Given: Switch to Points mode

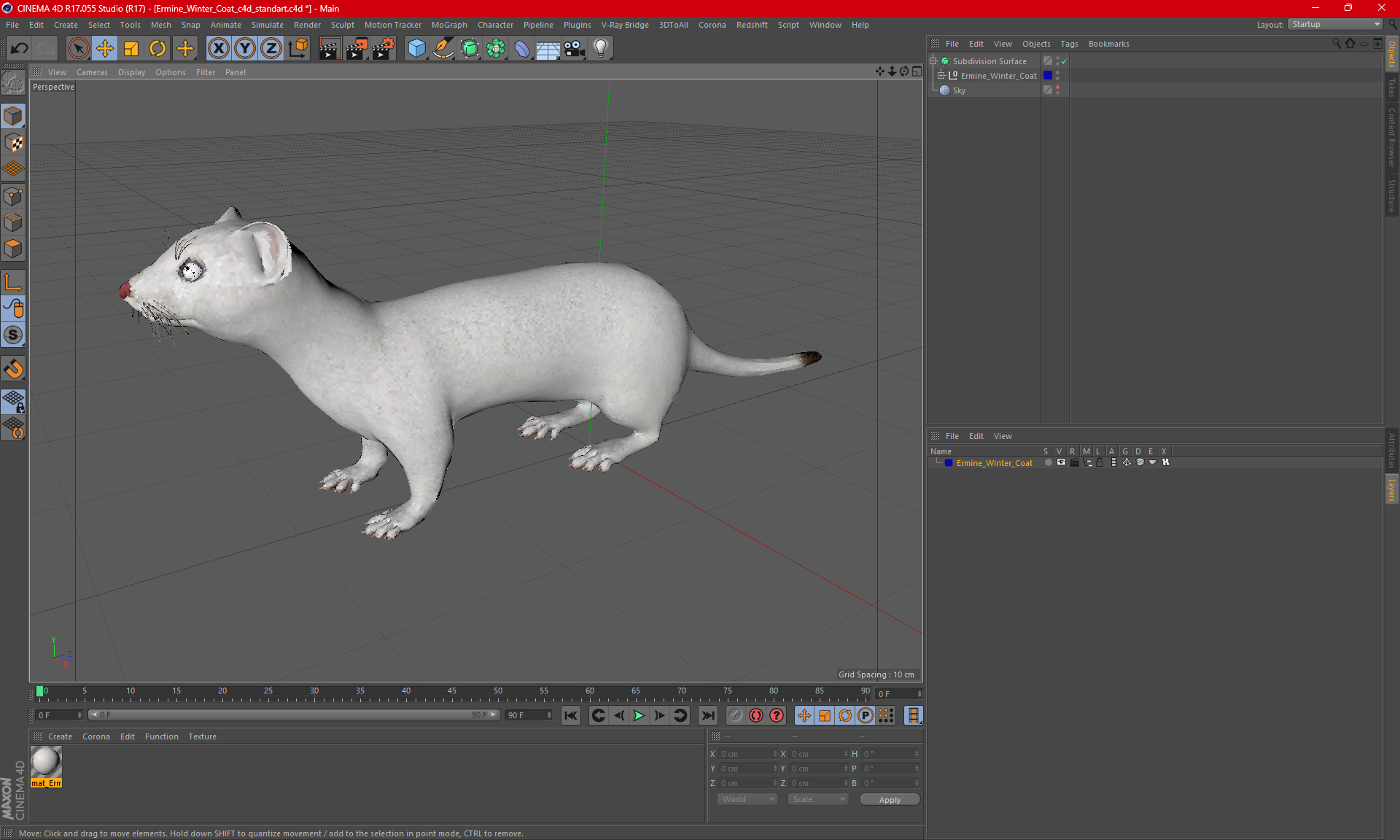Looking at the screenshot, I should tap(13, 196).
